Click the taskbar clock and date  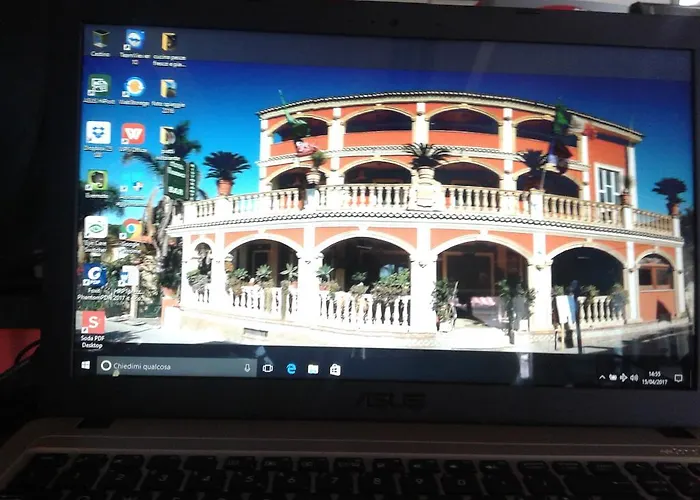point(655,378)
